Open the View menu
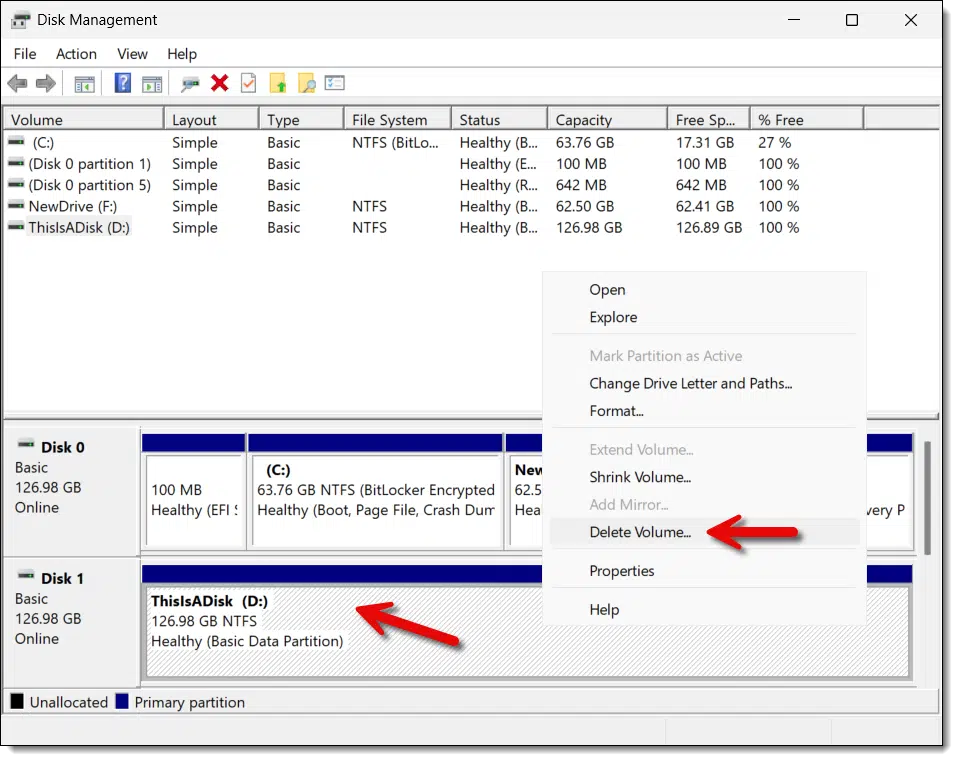 pyautogui.click(x=133, y=54)
